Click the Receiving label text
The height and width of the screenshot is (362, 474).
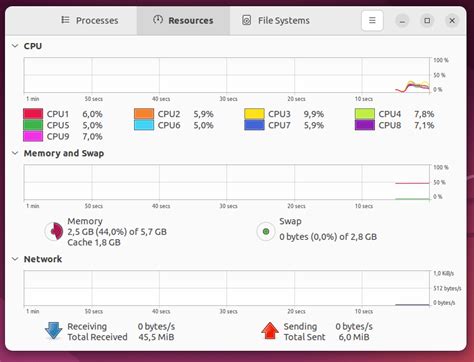click(x=87, y=326)
